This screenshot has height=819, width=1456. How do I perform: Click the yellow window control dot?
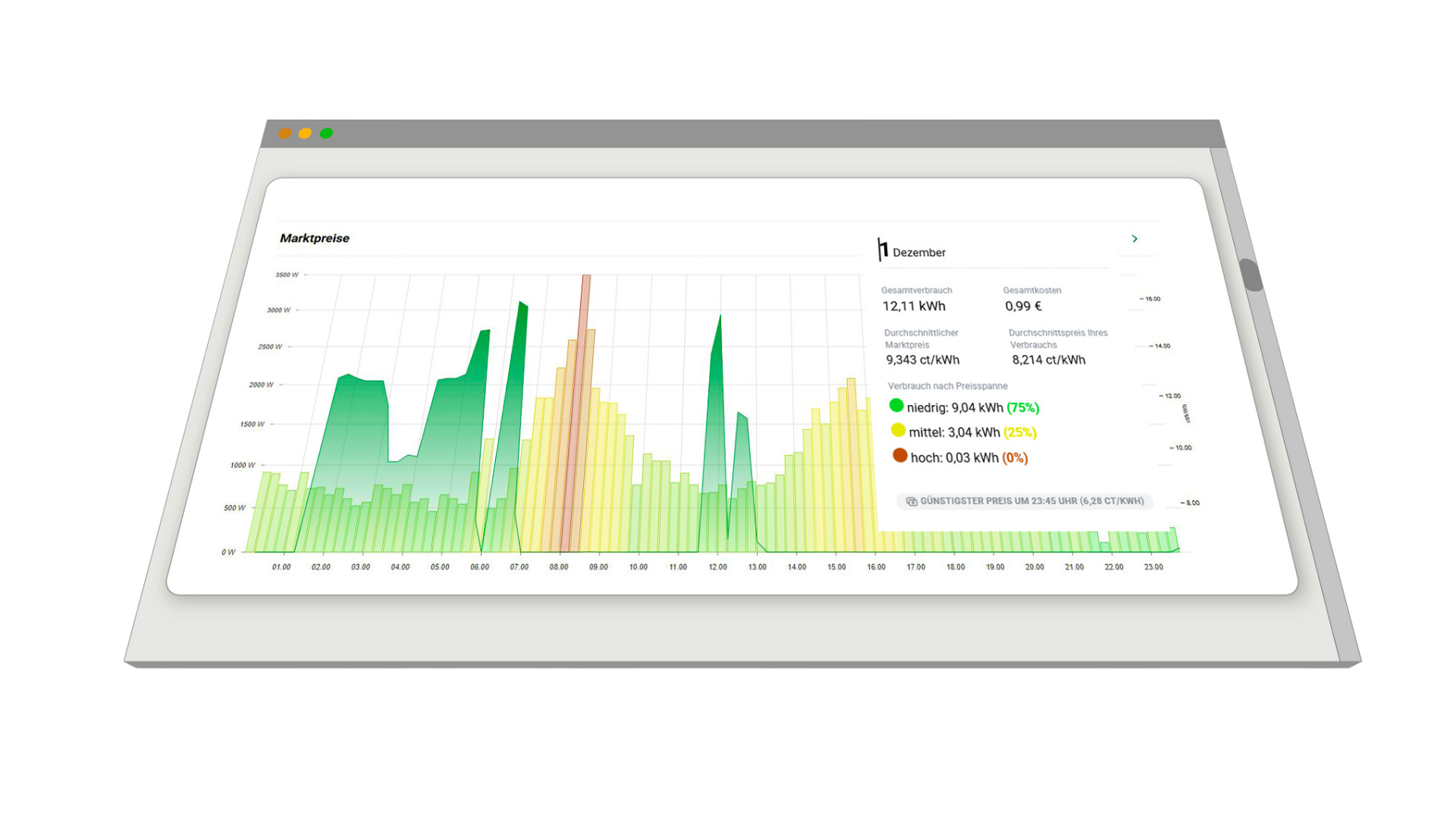tap(305, 133)
